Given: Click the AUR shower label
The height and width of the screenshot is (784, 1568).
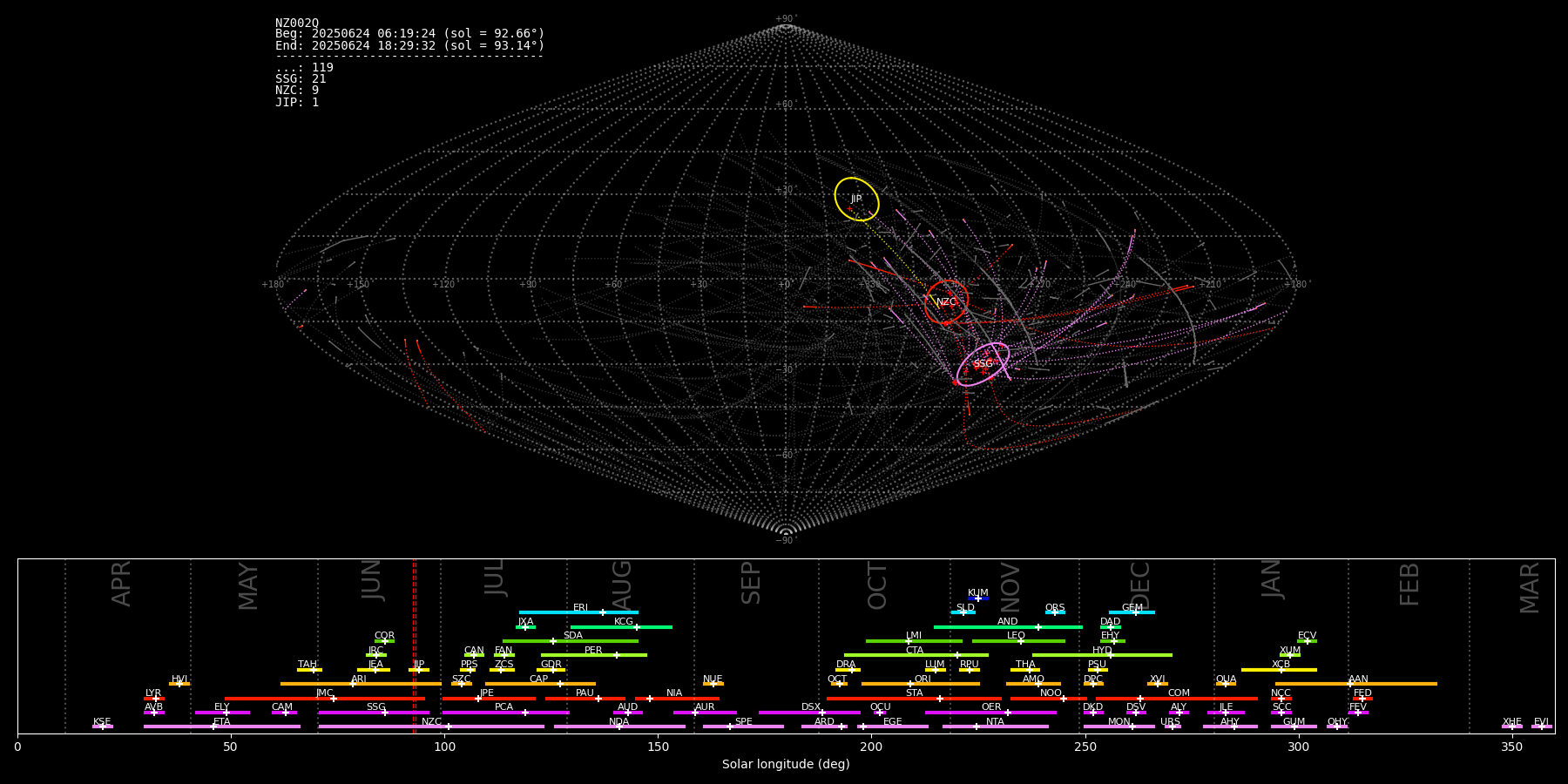Looking at the screenshot, I should [705, 707].
